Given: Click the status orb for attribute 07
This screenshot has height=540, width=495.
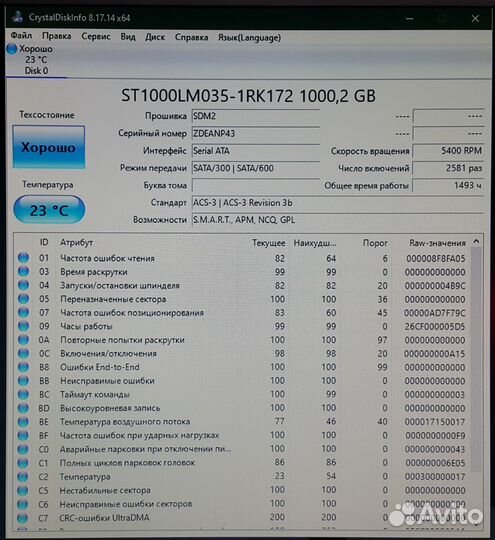Looking at the screenshot, I should click(23, 312).
